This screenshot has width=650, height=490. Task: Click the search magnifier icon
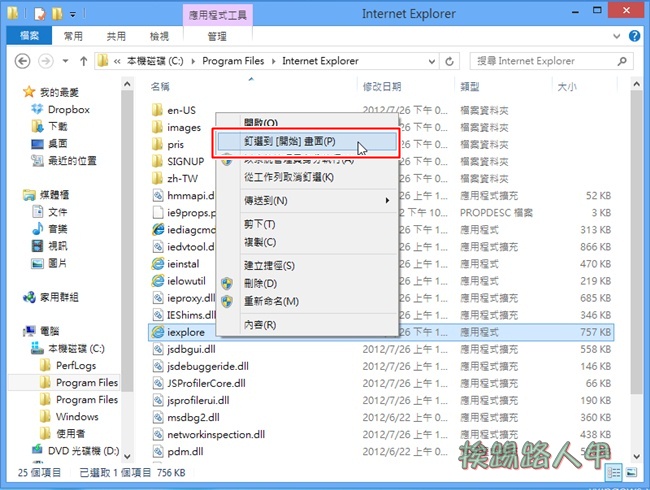[x=622, y=61]
